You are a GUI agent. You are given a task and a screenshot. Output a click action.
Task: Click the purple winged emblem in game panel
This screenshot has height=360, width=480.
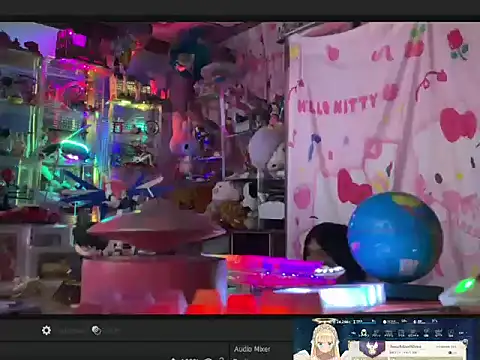[372, 348]
